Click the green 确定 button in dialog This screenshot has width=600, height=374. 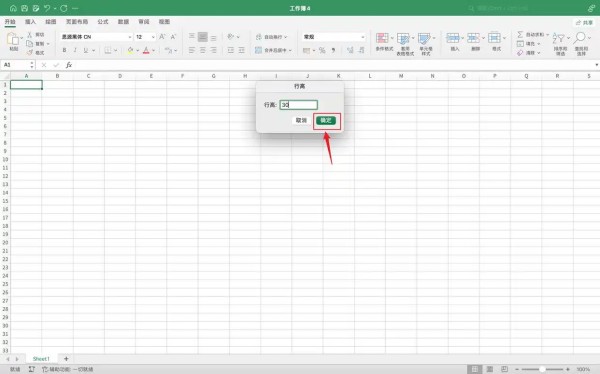326,121
